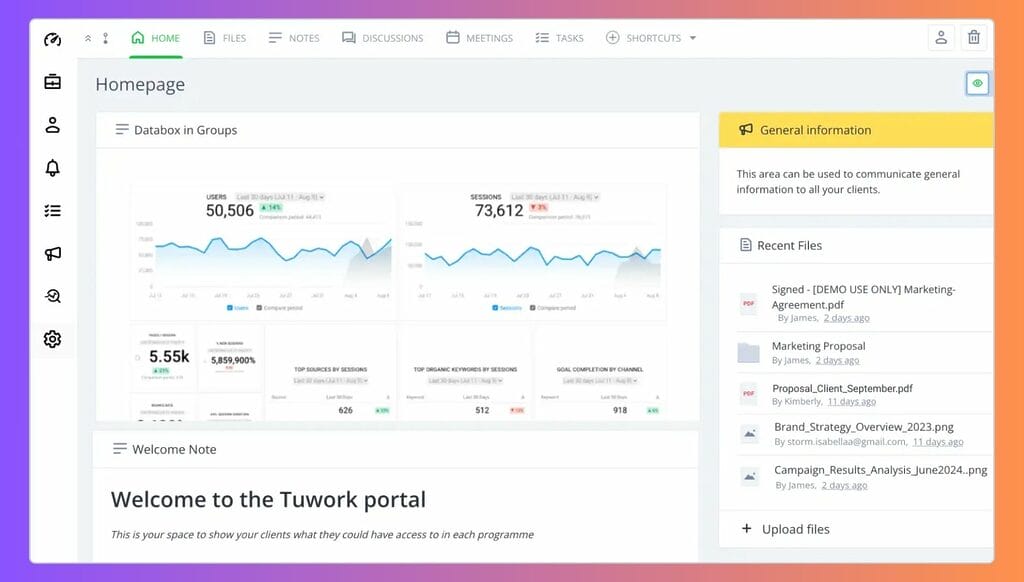
Task: Expand the Shortcuts dropdown in the top bar
Action: coord(651,38)
